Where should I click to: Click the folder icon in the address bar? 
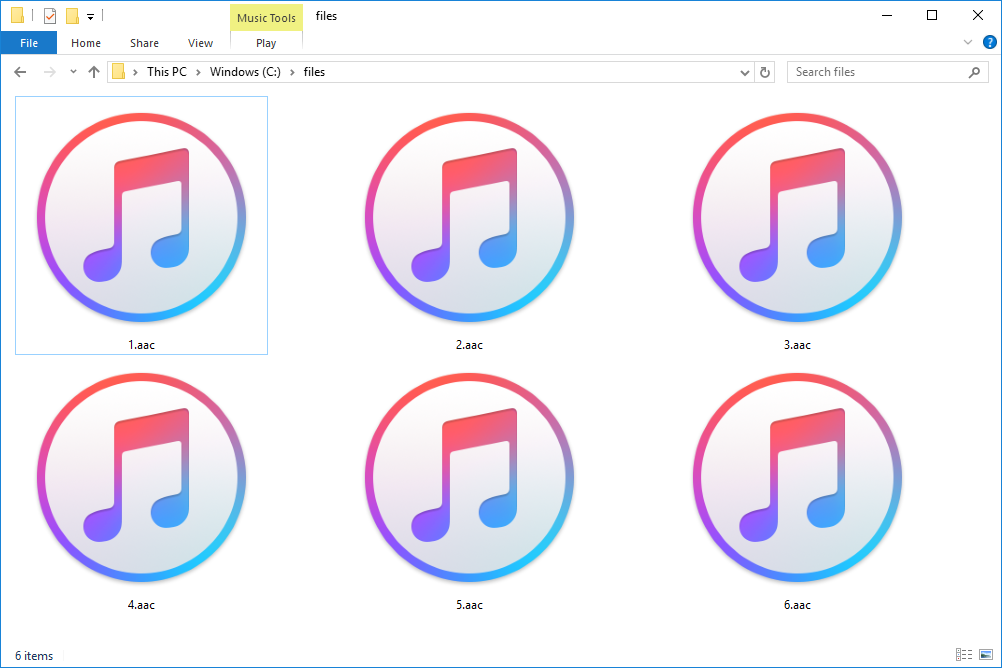coord(119,71)
